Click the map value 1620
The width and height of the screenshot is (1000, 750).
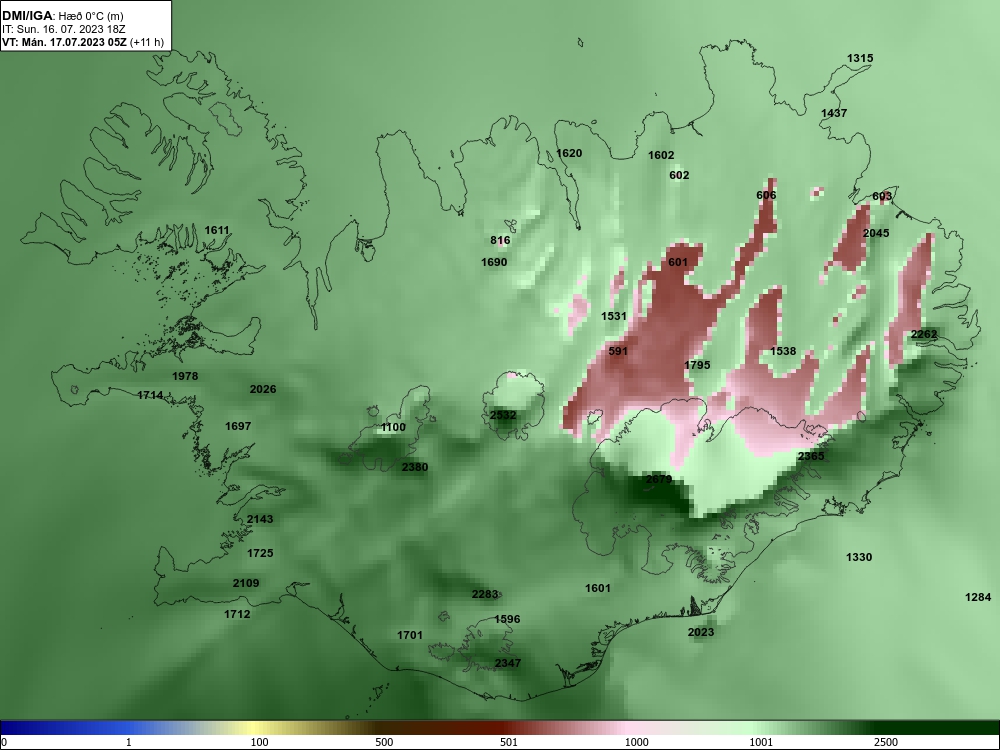569,153
